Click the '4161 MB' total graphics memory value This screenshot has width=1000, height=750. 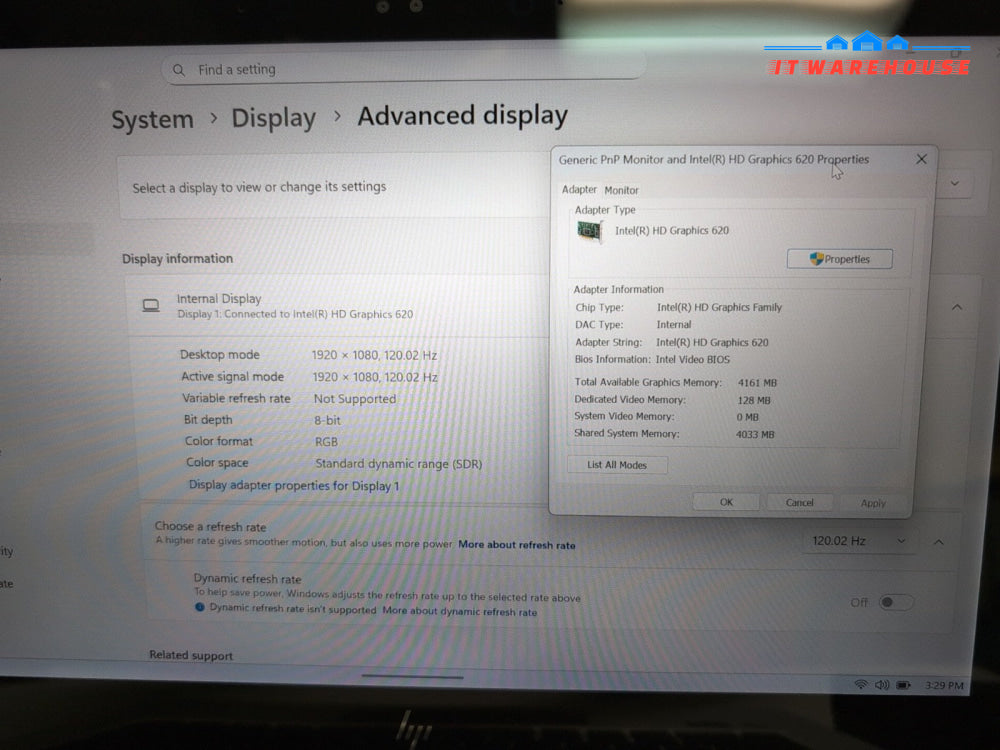click(757, 383)
